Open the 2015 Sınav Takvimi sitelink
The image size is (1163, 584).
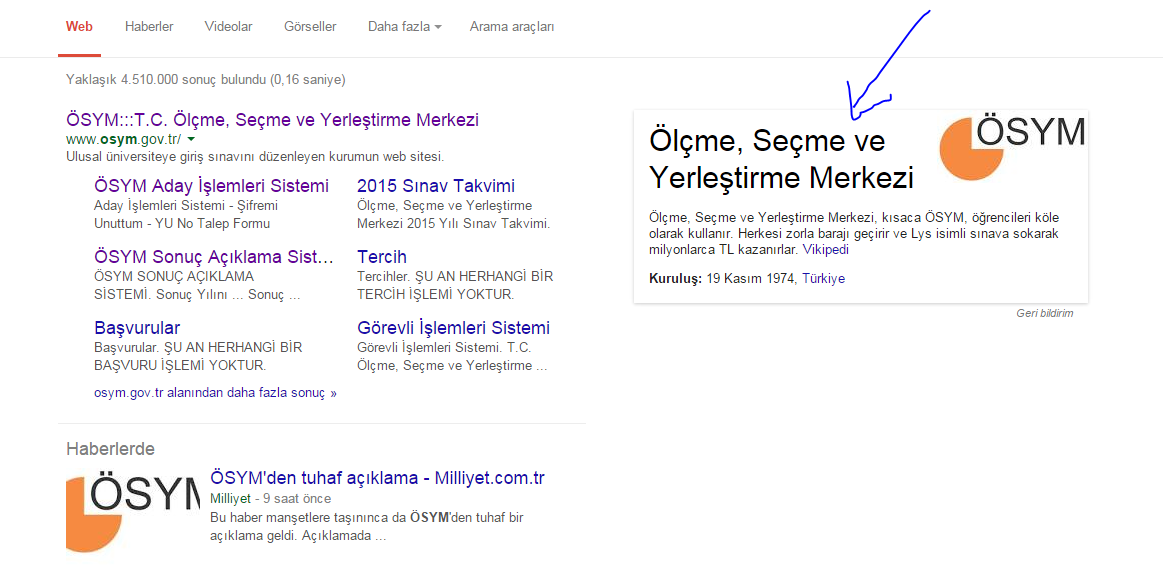[x=436, y=186]
